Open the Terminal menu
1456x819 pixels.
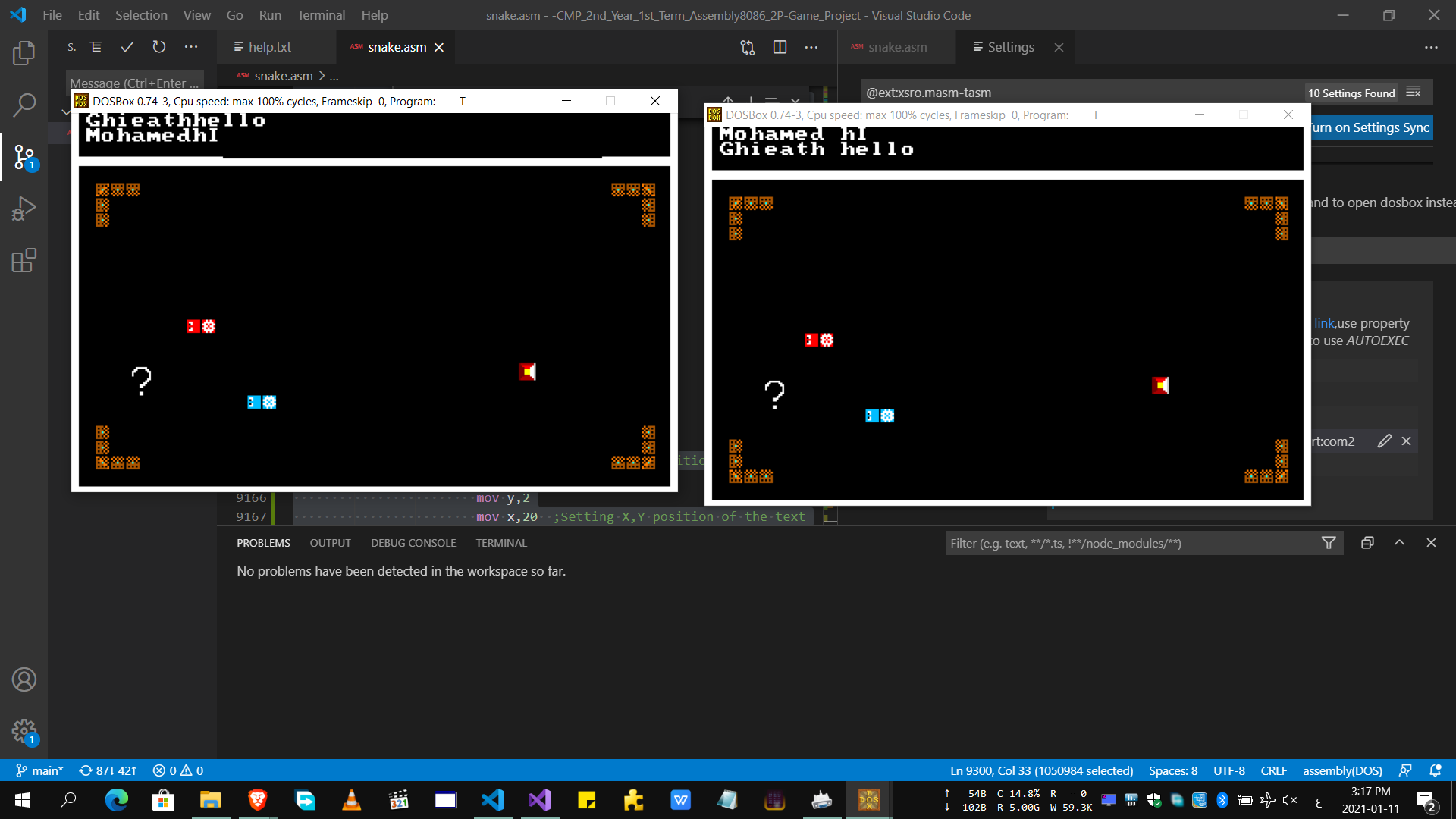click(320, 15)
